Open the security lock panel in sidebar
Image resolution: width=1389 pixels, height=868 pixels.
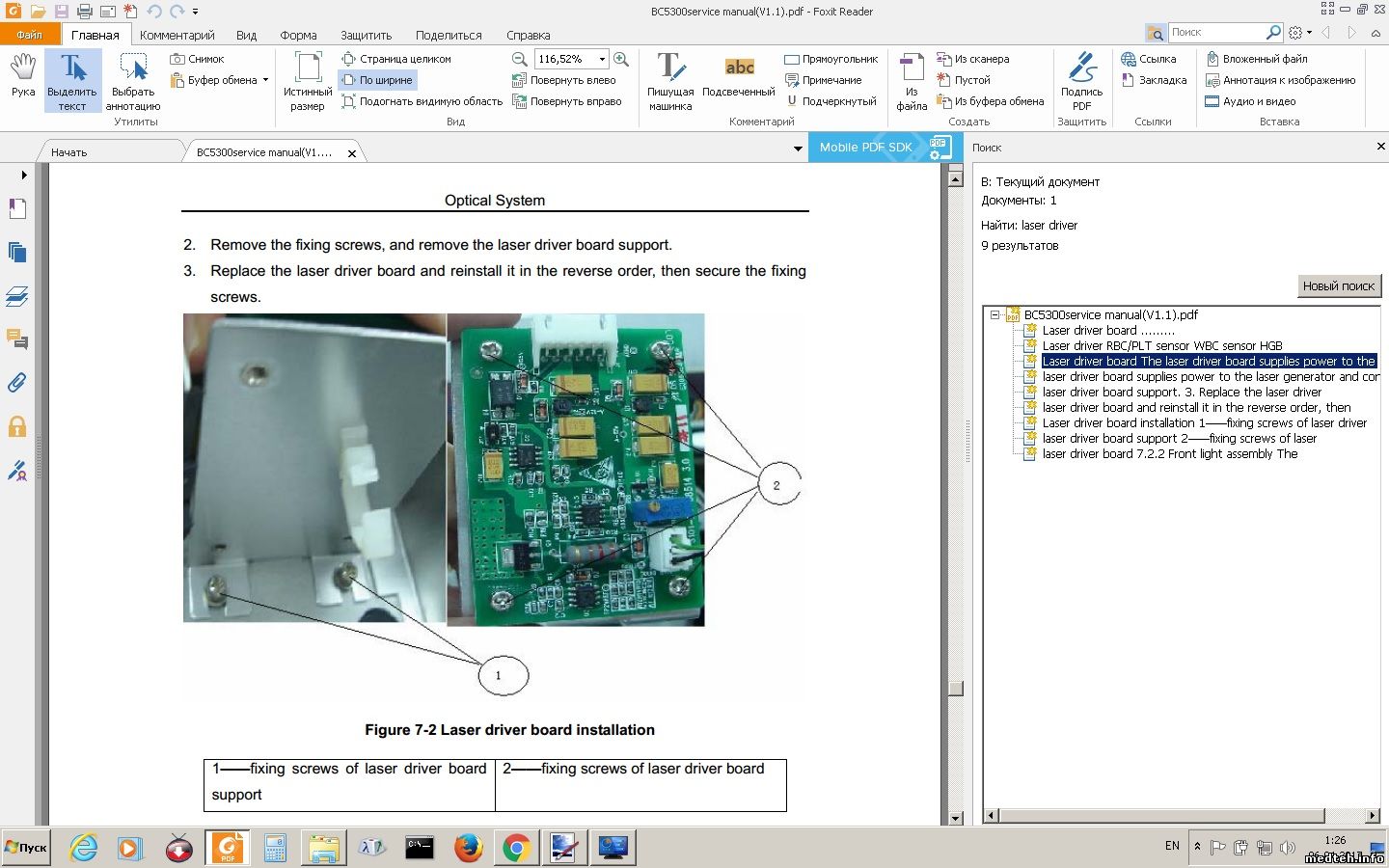pyautogui.click(x=17, y=426)
